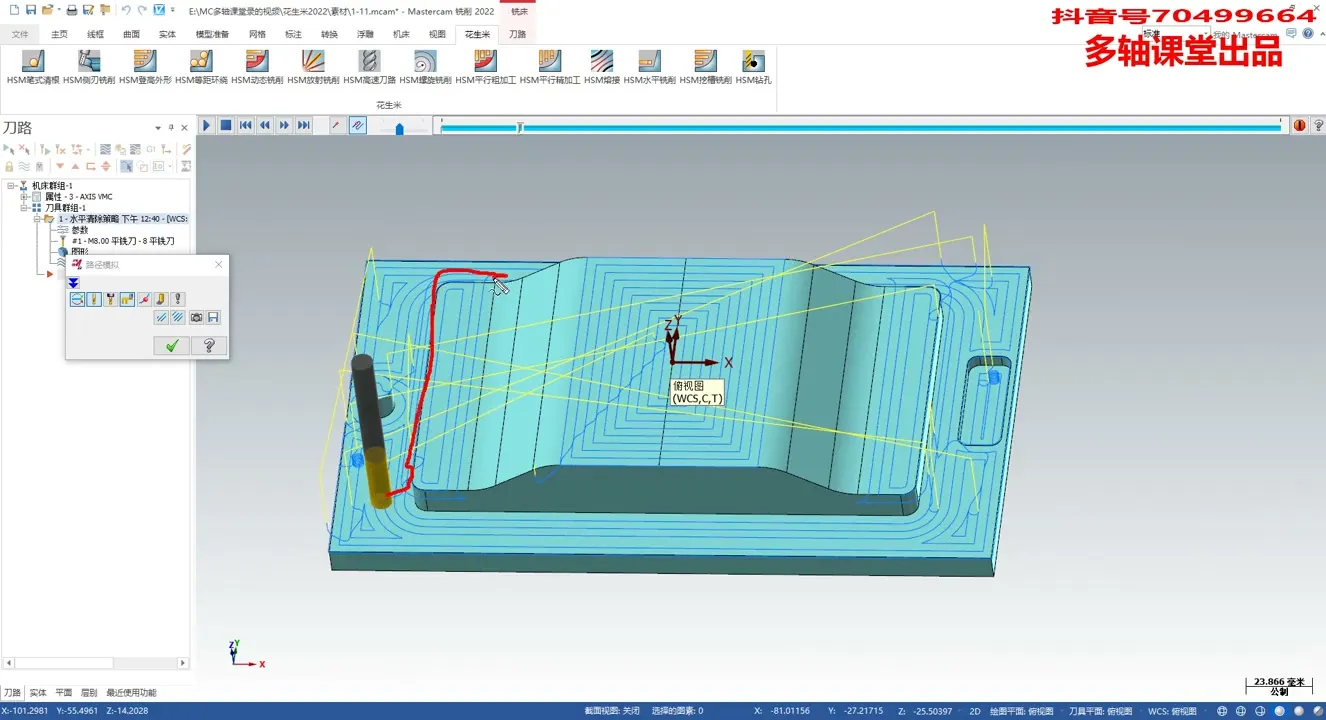This screenshot has width=1326, height=720.
Task: Expand the 属性 - 3 - AXIS VMC node
Action: click(x=24, y=197)
